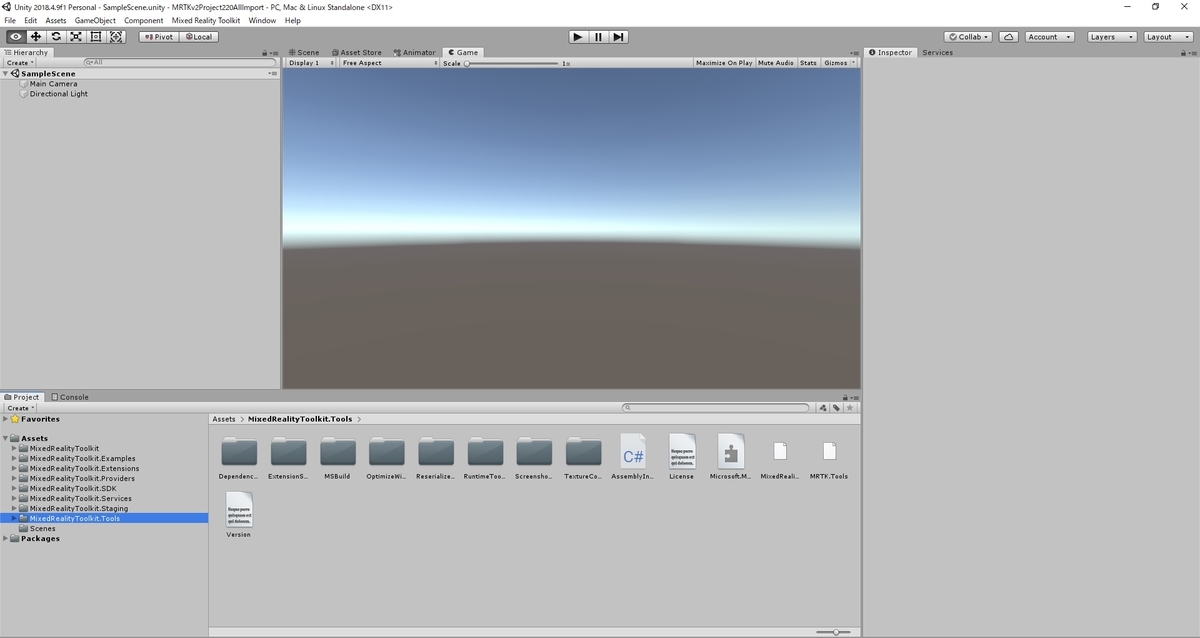The width and height of the screenshot is (1200, 638).
Task: Toggle Mute Audio in Game view
Action: point(776,63)
